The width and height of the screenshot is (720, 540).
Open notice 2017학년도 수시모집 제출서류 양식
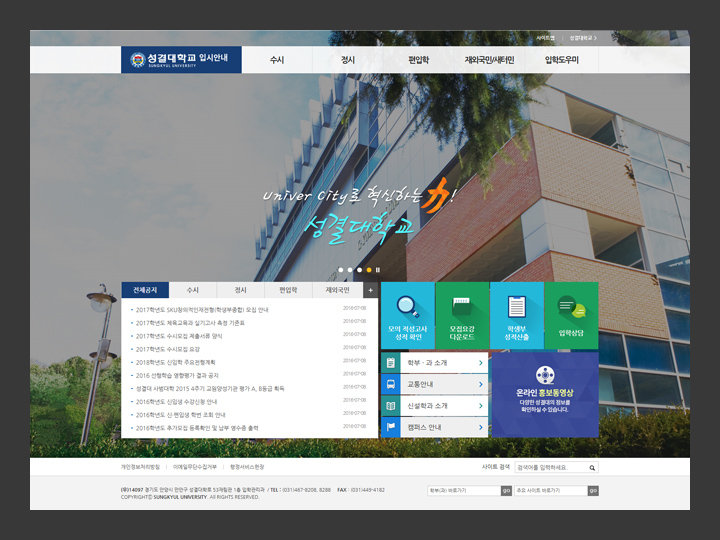(x=179, y=336)
